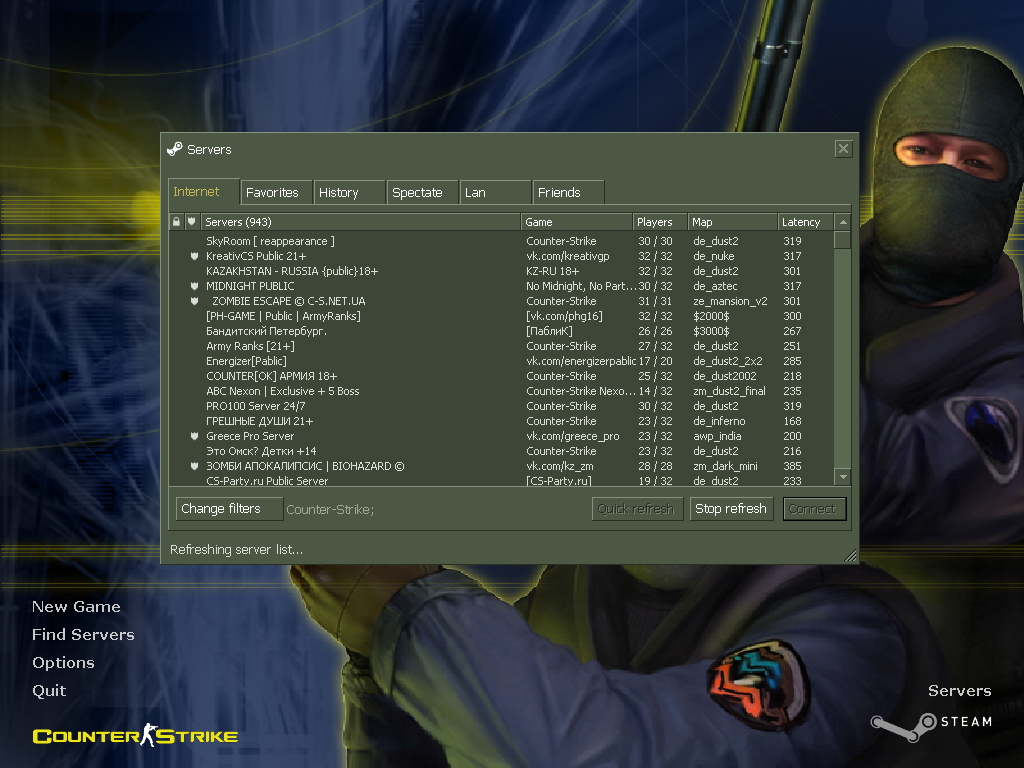This screenshot has height=768, width=1024.
Task: Click the server list scrollbar thumb
Action: coord(843,240)
